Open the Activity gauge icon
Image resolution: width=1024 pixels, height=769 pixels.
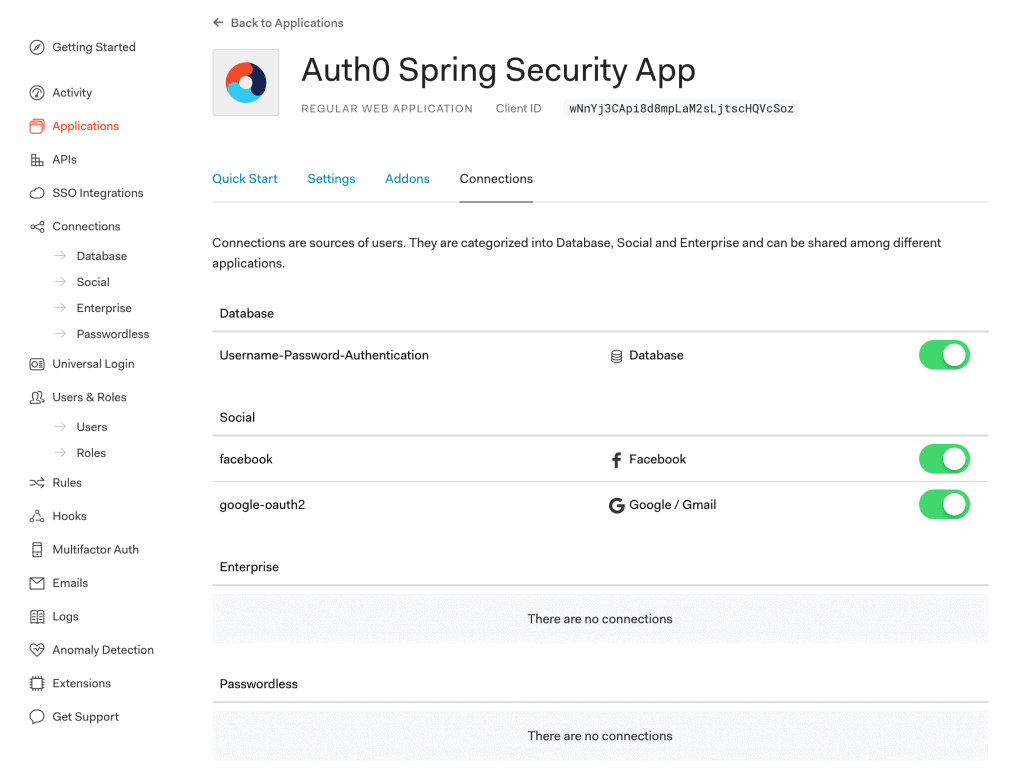coord(37,93)
